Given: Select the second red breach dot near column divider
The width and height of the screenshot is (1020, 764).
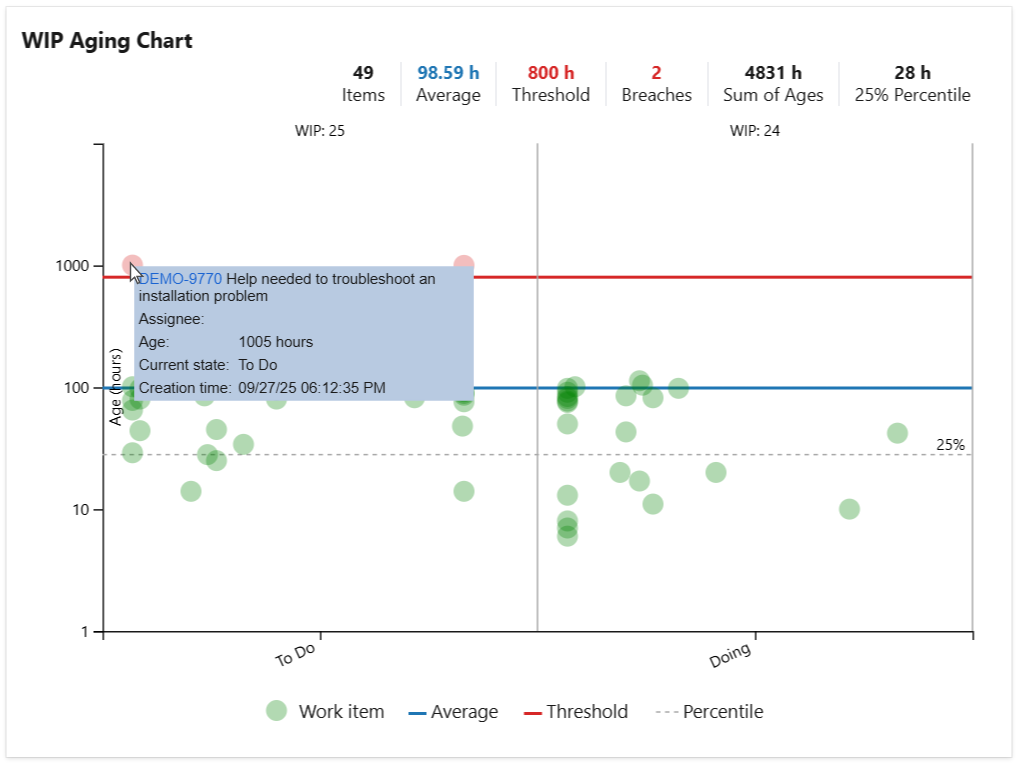Looking at the screenshot, I should [463, 263].
